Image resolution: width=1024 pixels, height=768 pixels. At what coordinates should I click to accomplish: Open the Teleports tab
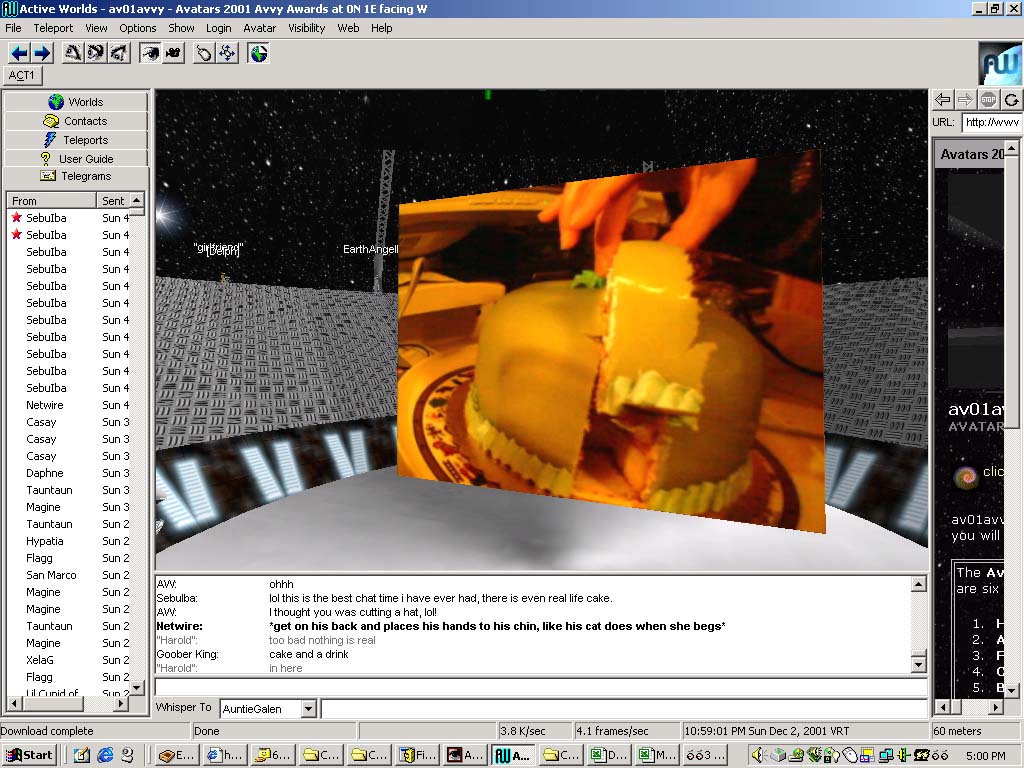pos(77,140)
